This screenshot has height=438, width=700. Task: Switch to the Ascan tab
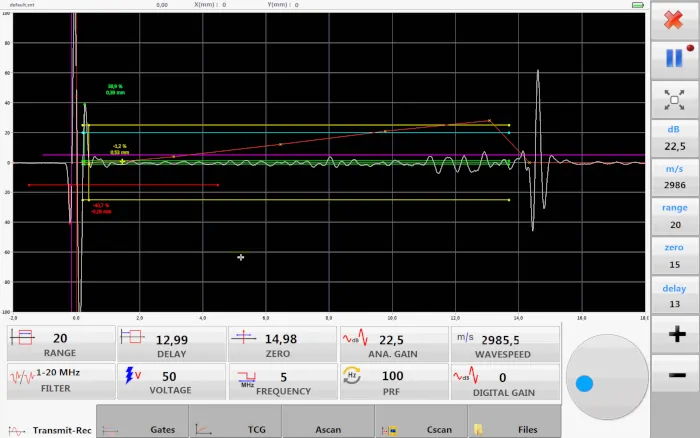coord(328,421)
